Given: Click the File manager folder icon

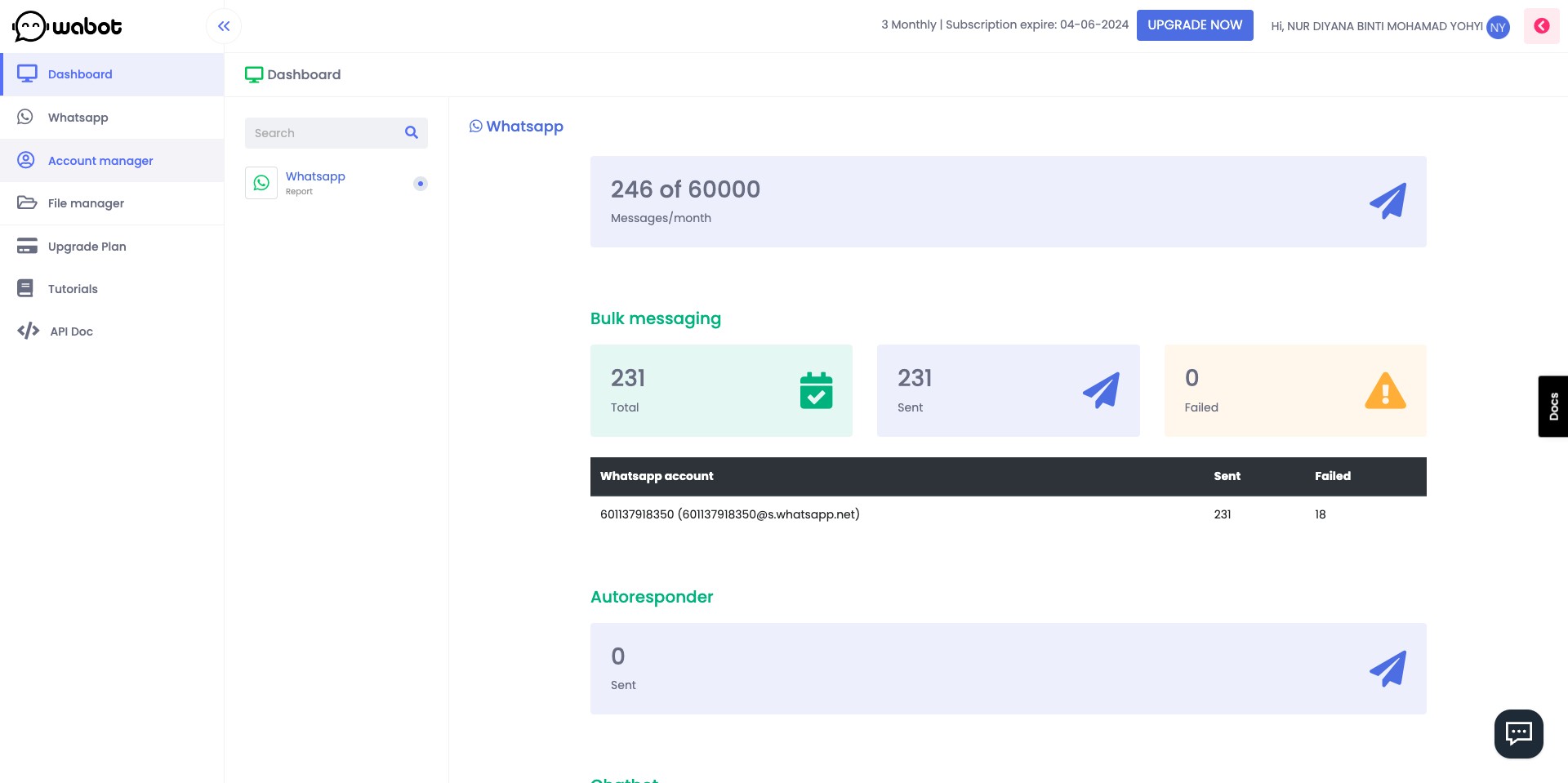Looking at the screenshot, I should click(x=27, y=202).
